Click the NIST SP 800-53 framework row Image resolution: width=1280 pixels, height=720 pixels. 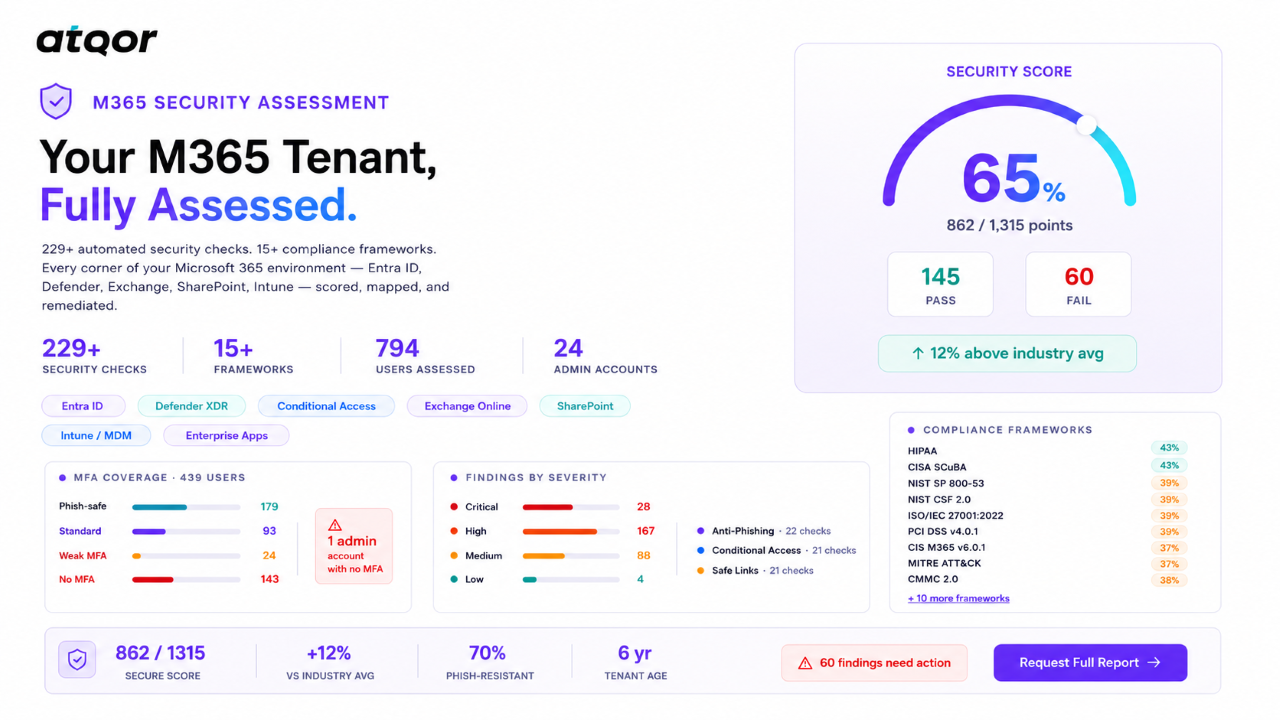(x=1048, y=483)
